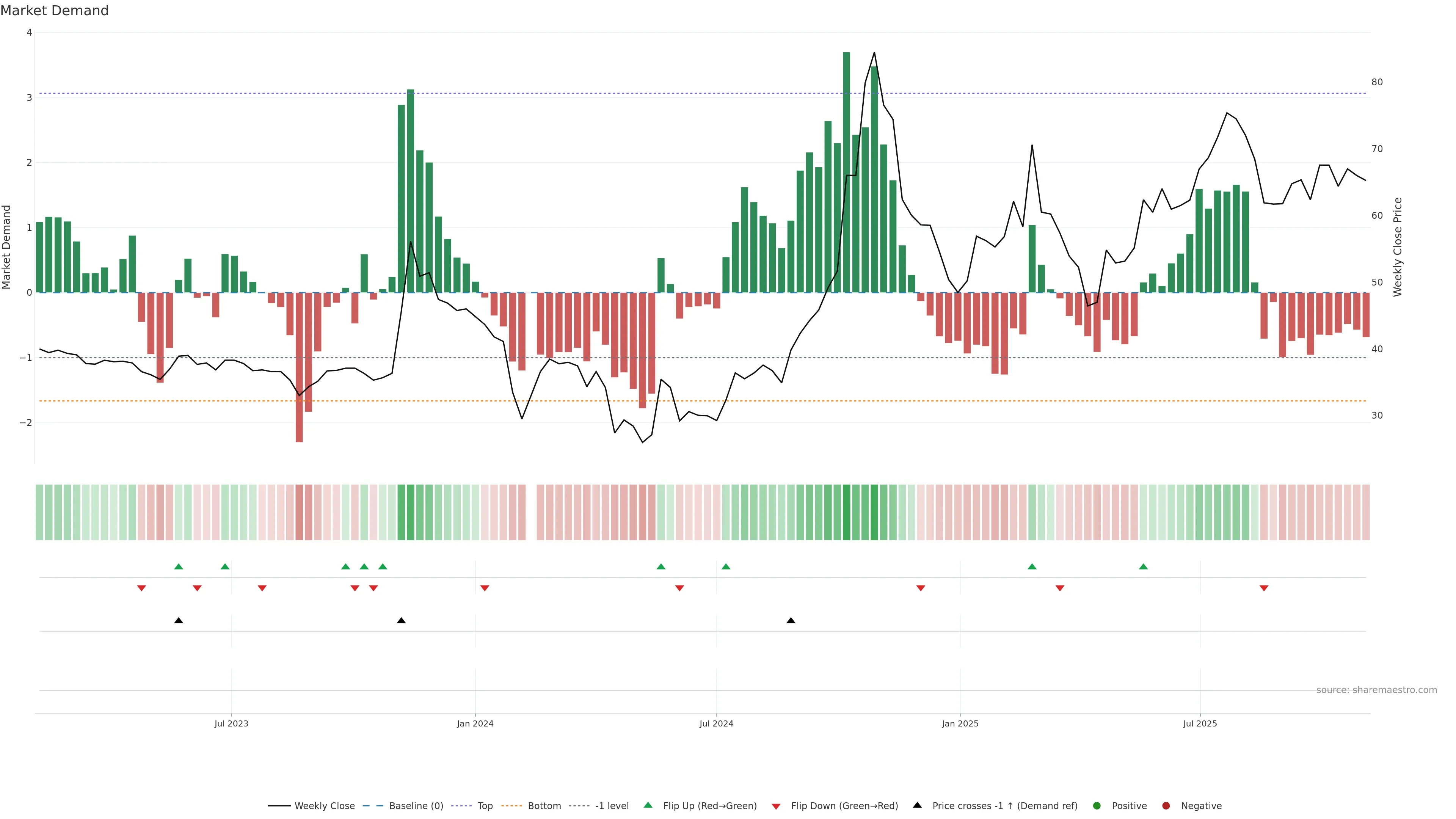1456x819 pixels.
Task: Click the leftmost black price-cross triangle marker
Action: coord(179,621)
